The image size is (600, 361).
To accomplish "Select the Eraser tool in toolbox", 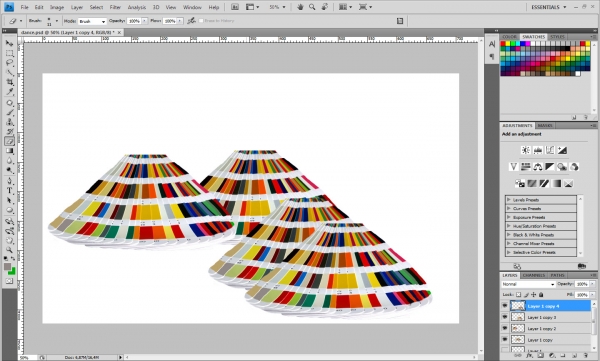I will pos(9,141).
